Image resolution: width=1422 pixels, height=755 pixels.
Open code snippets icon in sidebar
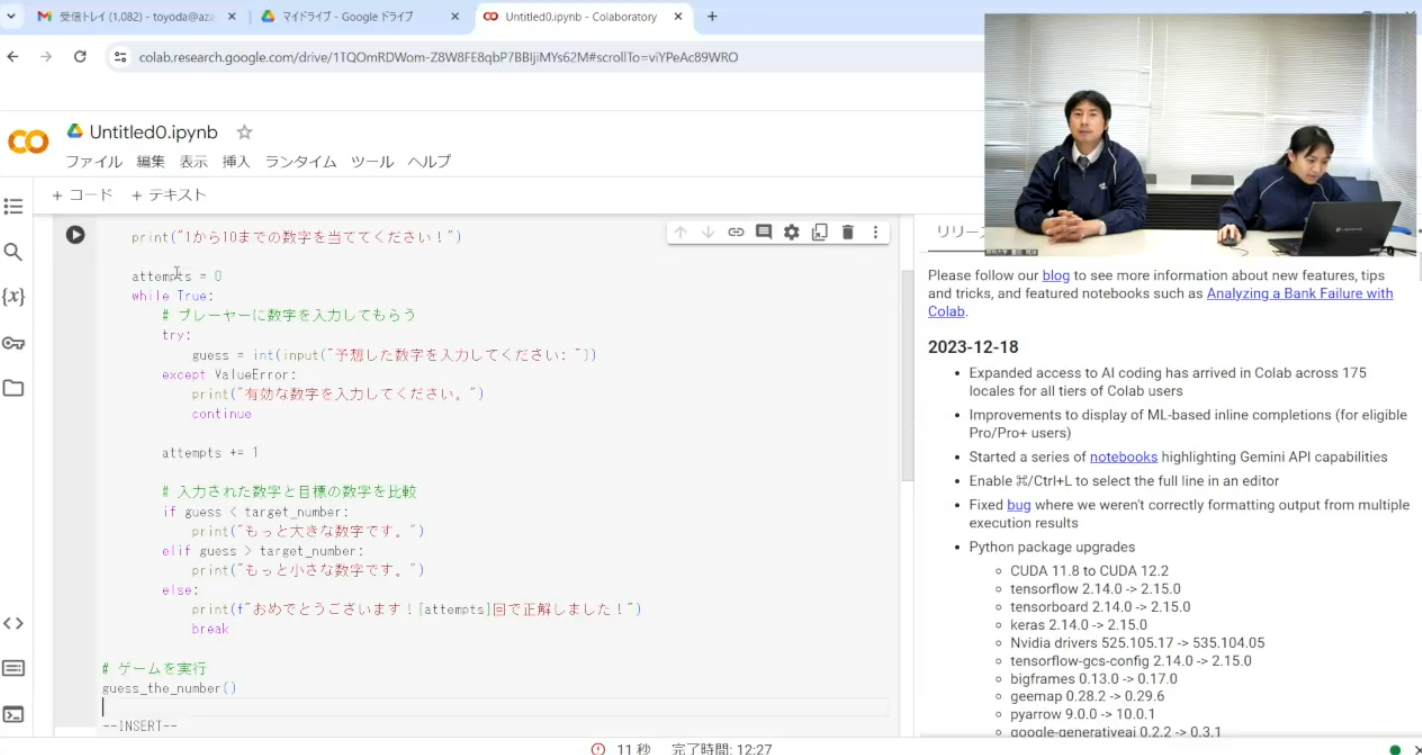[x=13, y=623]
